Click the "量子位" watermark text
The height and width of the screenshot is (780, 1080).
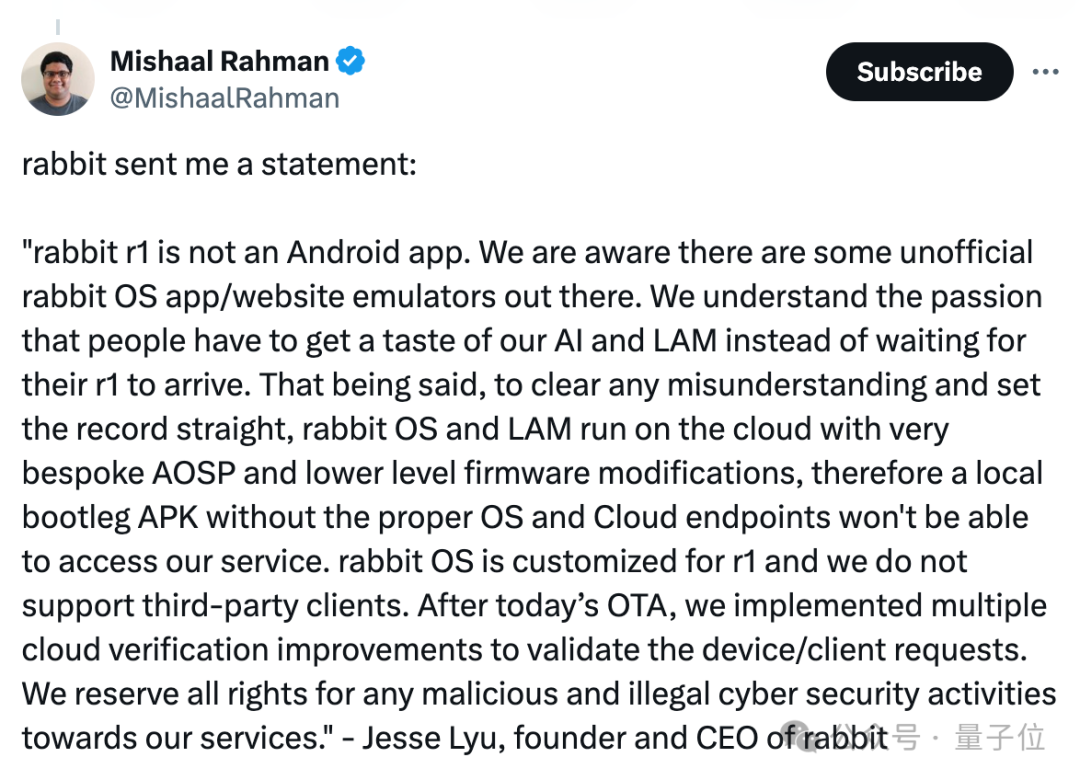tap(1000, 738)
